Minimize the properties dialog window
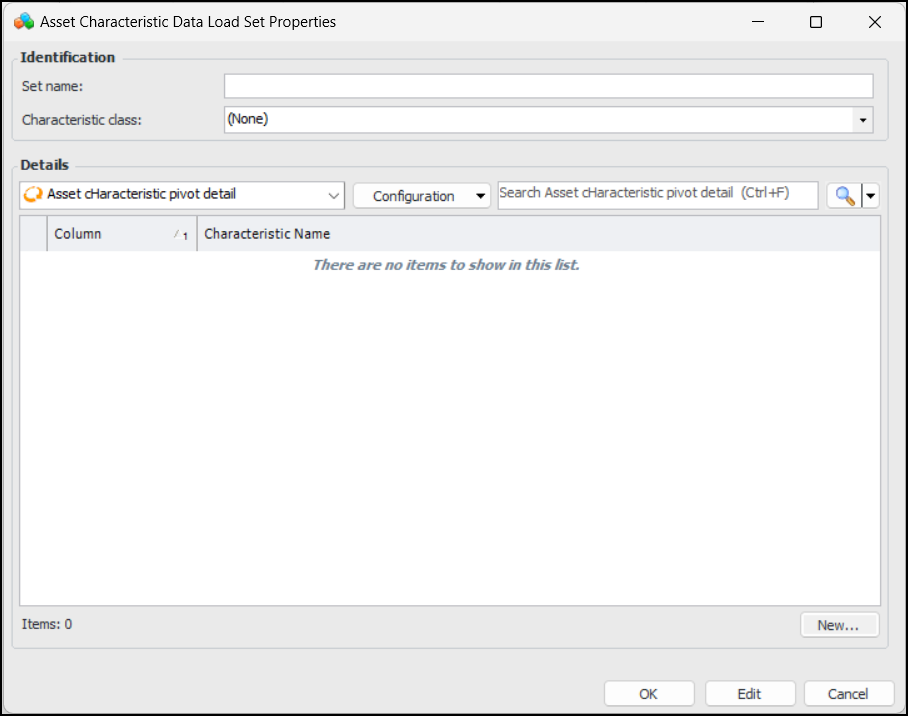The image size is (908, 716). (x=757, y=22)
